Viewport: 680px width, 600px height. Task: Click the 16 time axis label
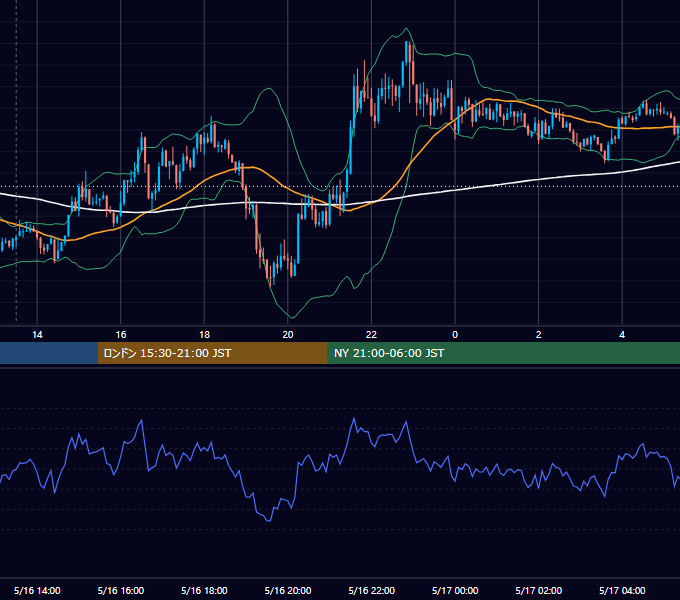pyautogui.click(x=121, y=335)
